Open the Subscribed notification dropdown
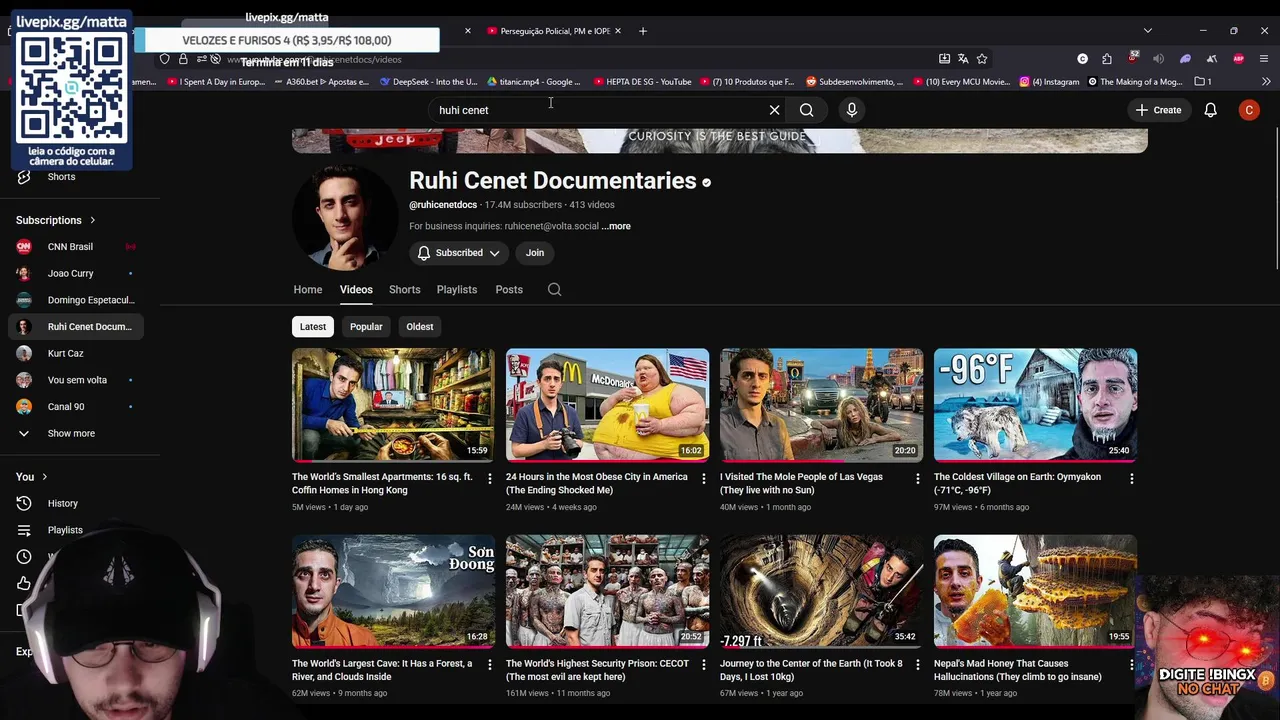The image size is (1280, 720). coord(459,253)
